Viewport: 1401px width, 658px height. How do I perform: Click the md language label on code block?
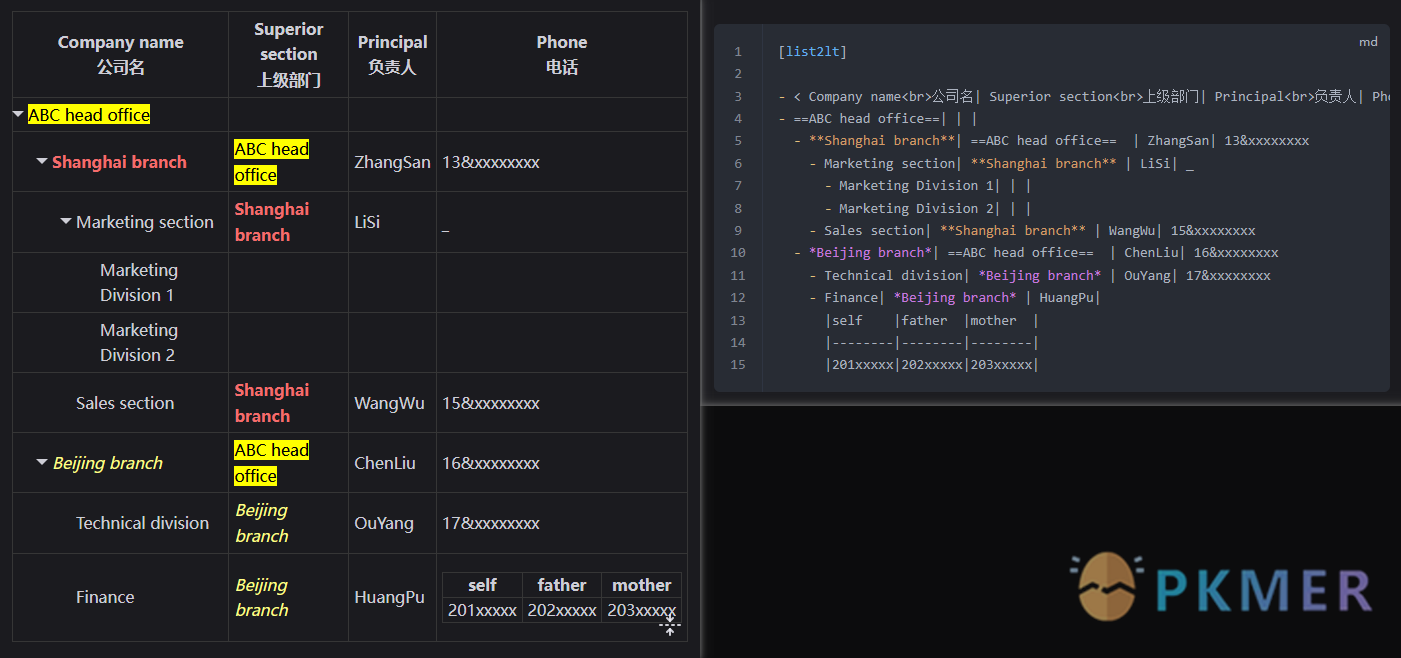[1368, 42]
